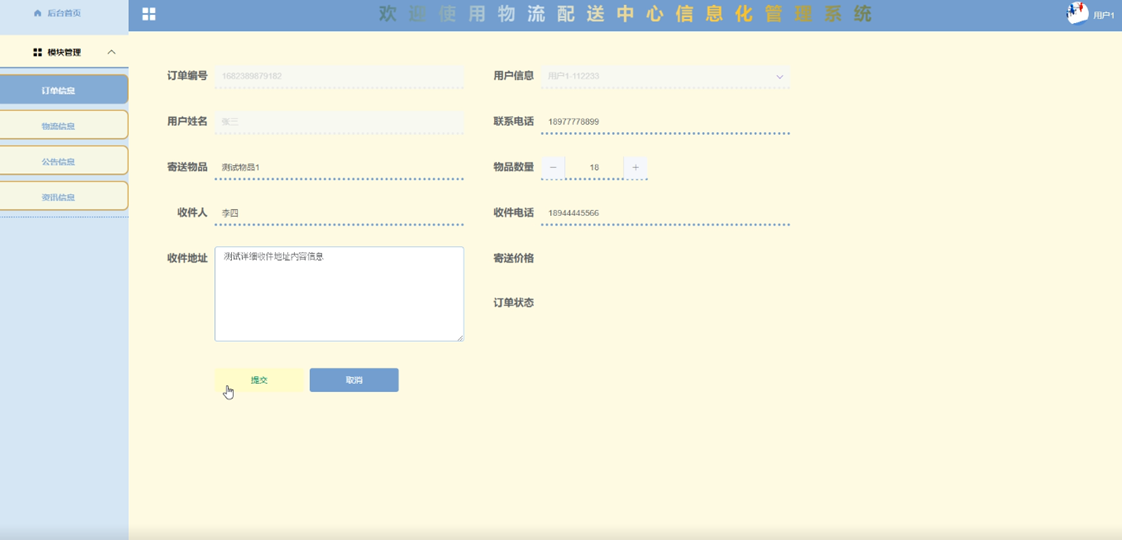Click the 订单状态 label

click(x=513, y=303)
